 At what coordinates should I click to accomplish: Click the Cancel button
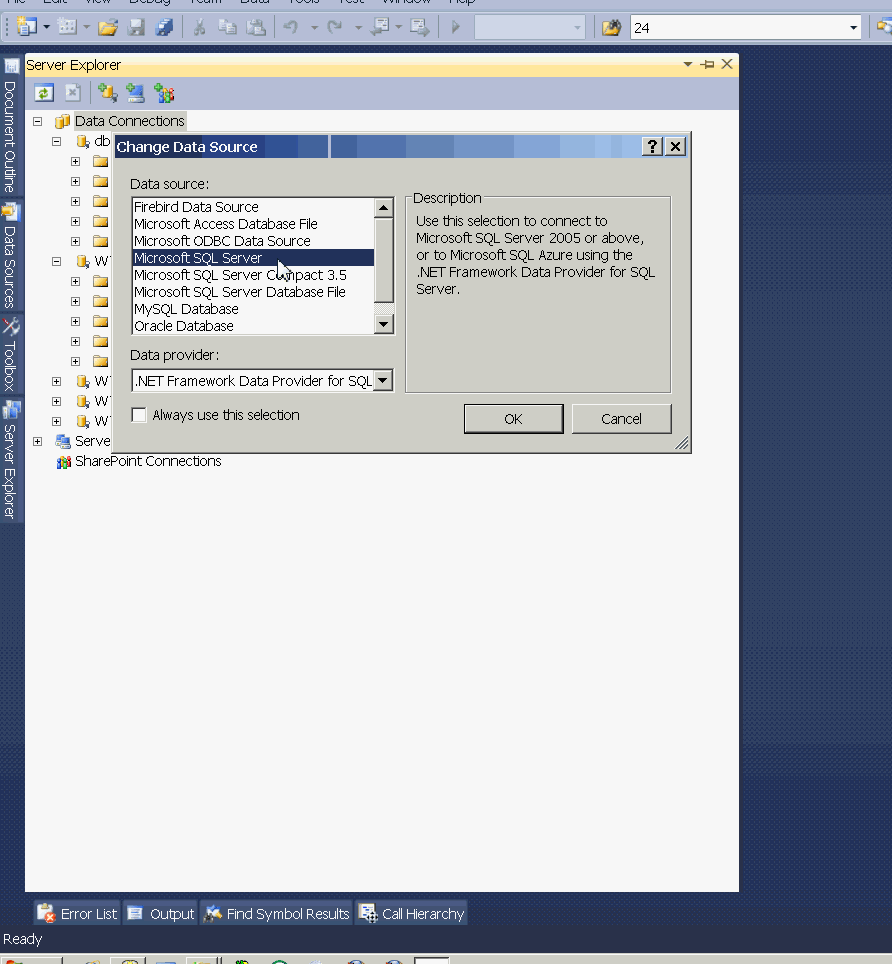point(622,419)
